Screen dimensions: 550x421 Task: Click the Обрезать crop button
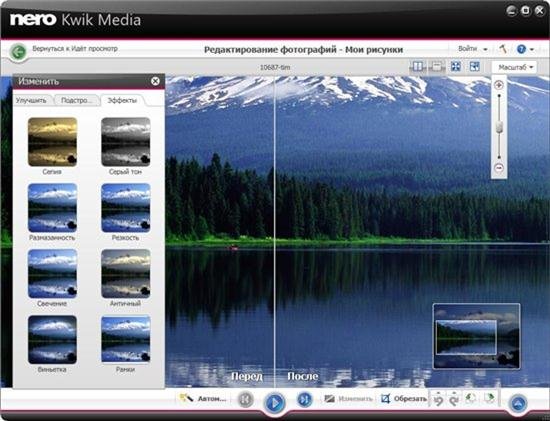[x=404, y=399]
